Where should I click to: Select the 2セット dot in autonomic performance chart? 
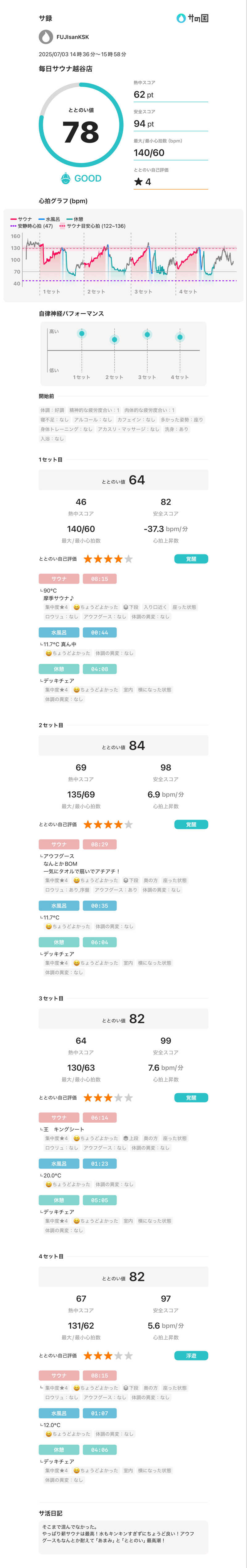[114, 339]
